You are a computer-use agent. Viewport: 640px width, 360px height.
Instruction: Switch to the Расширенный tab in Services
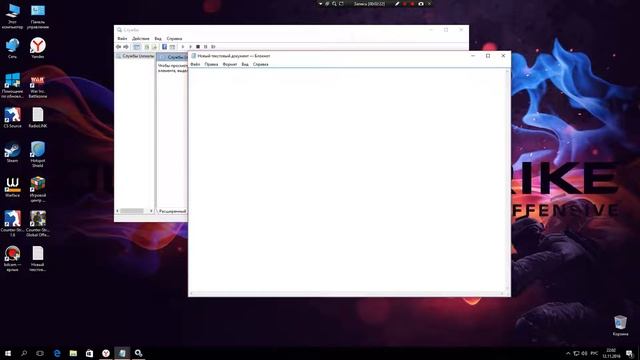[x=172, y=211]
